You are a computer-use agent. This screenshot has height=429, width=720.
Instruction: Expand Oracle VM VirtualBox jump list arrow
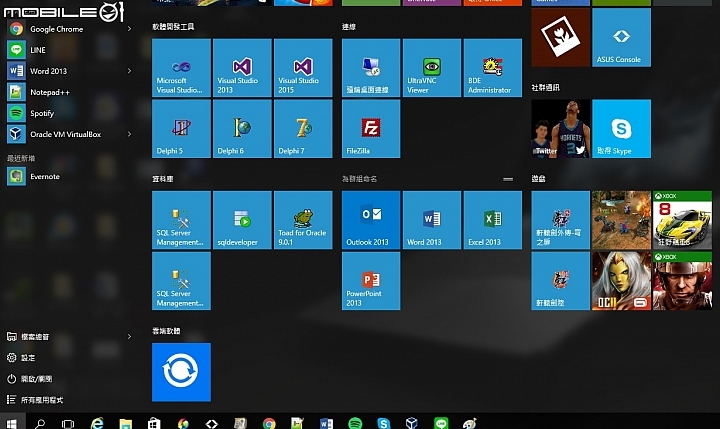pos(129,134)
